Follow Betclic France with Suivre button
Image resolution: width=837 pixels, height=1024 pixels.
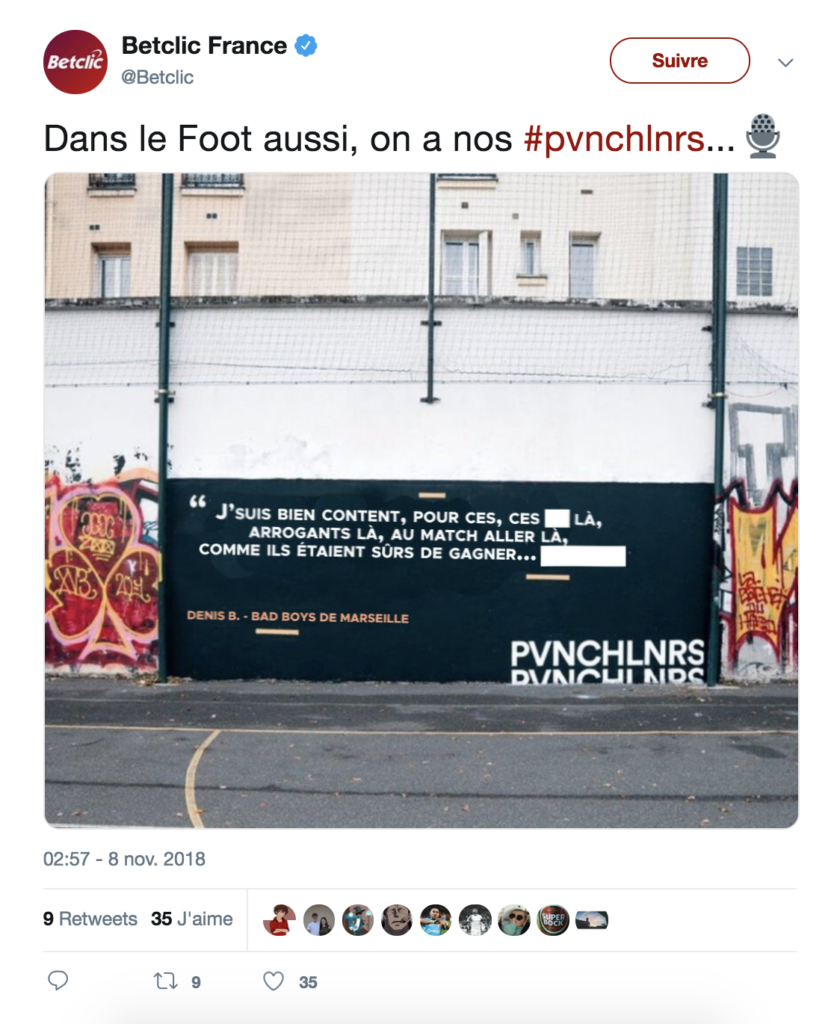[680, 61]
